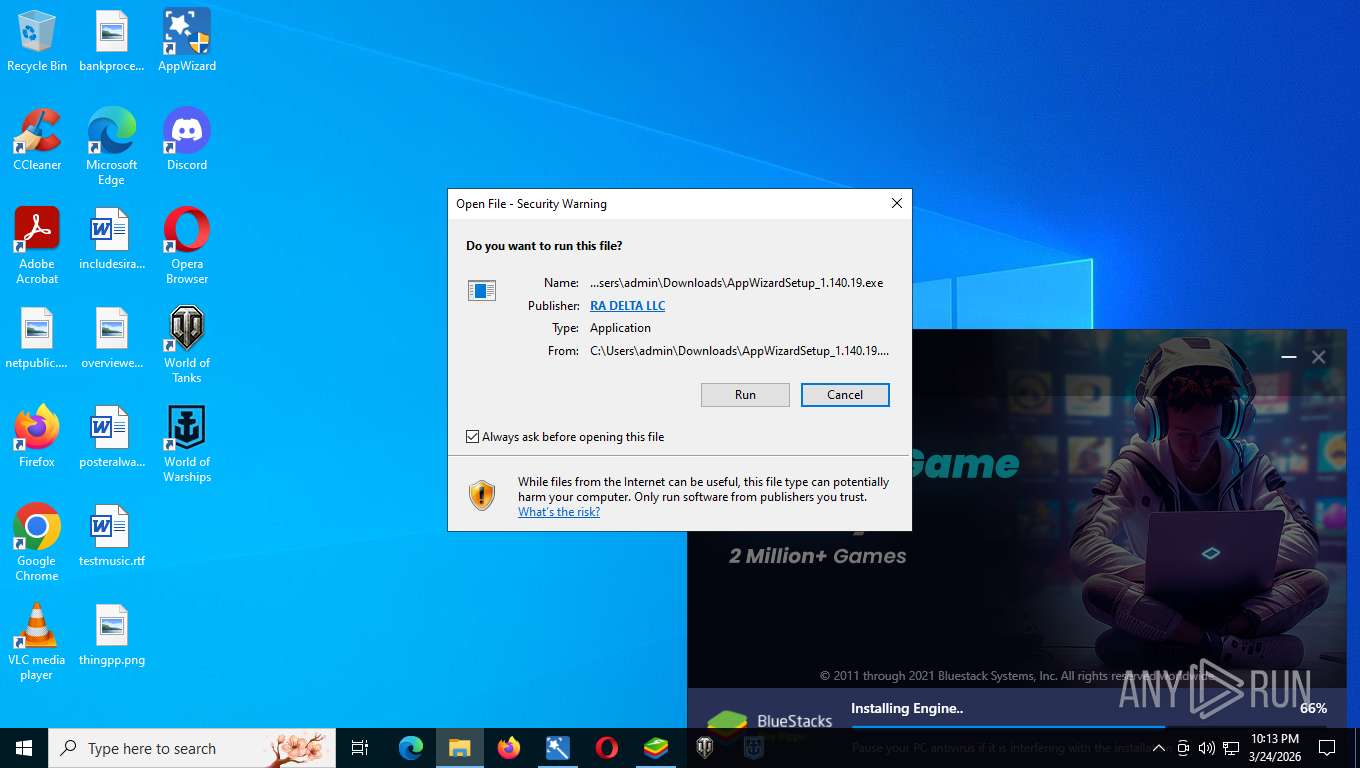Select the overviewe image file icon
1360x768 pixels.
tap(112, 338)
